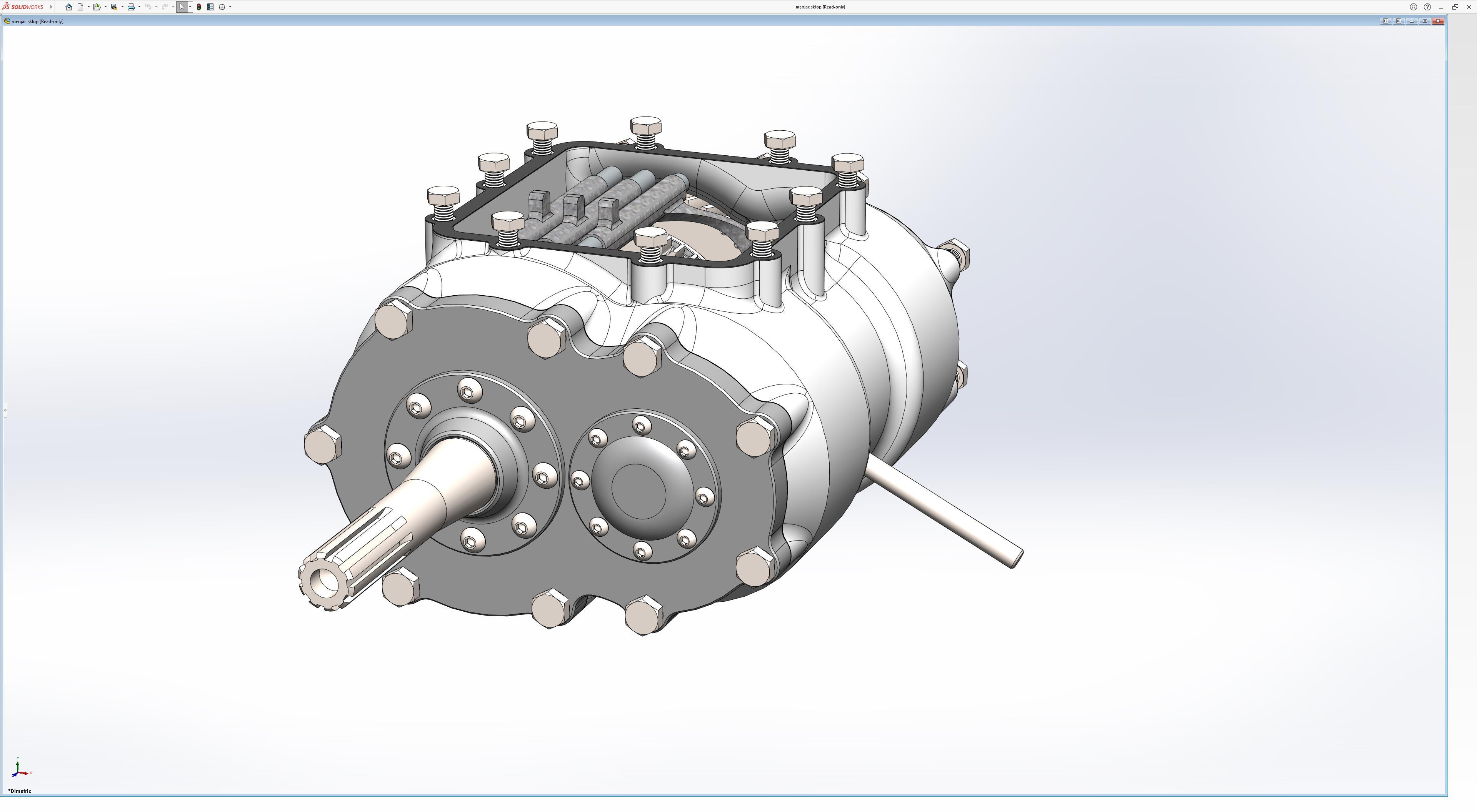Image resolution: width=1477 pixels, height=812 pixels.
Task: Click the menjac sklop document title
Action: point(37,21)
